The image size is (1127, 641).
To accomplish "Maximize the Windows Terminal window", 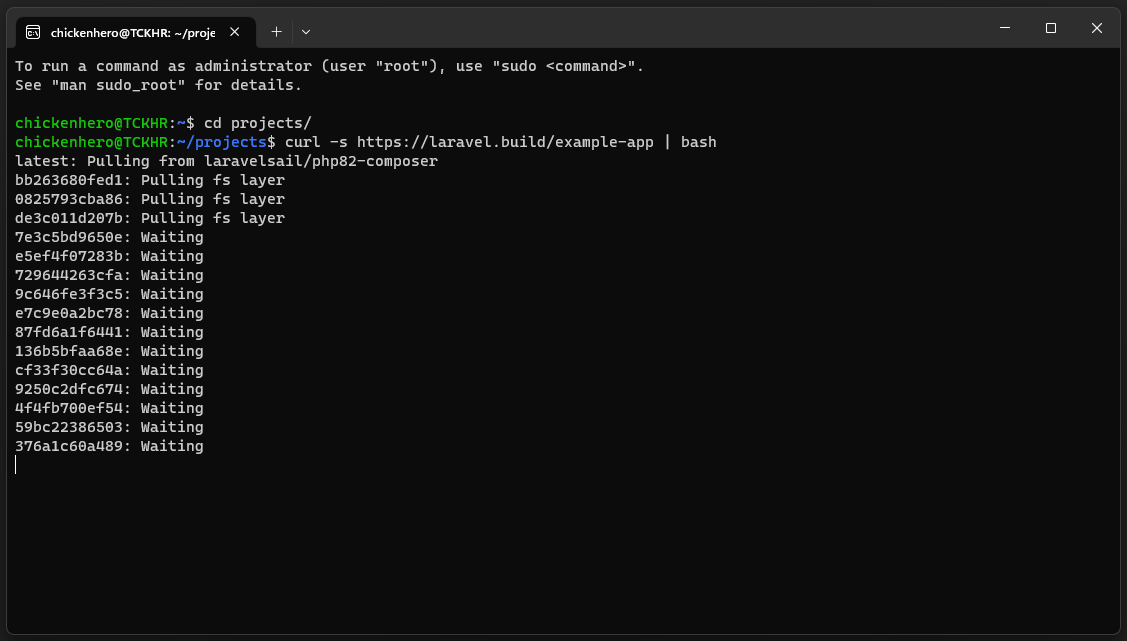I will click(x=1050, y=27).
